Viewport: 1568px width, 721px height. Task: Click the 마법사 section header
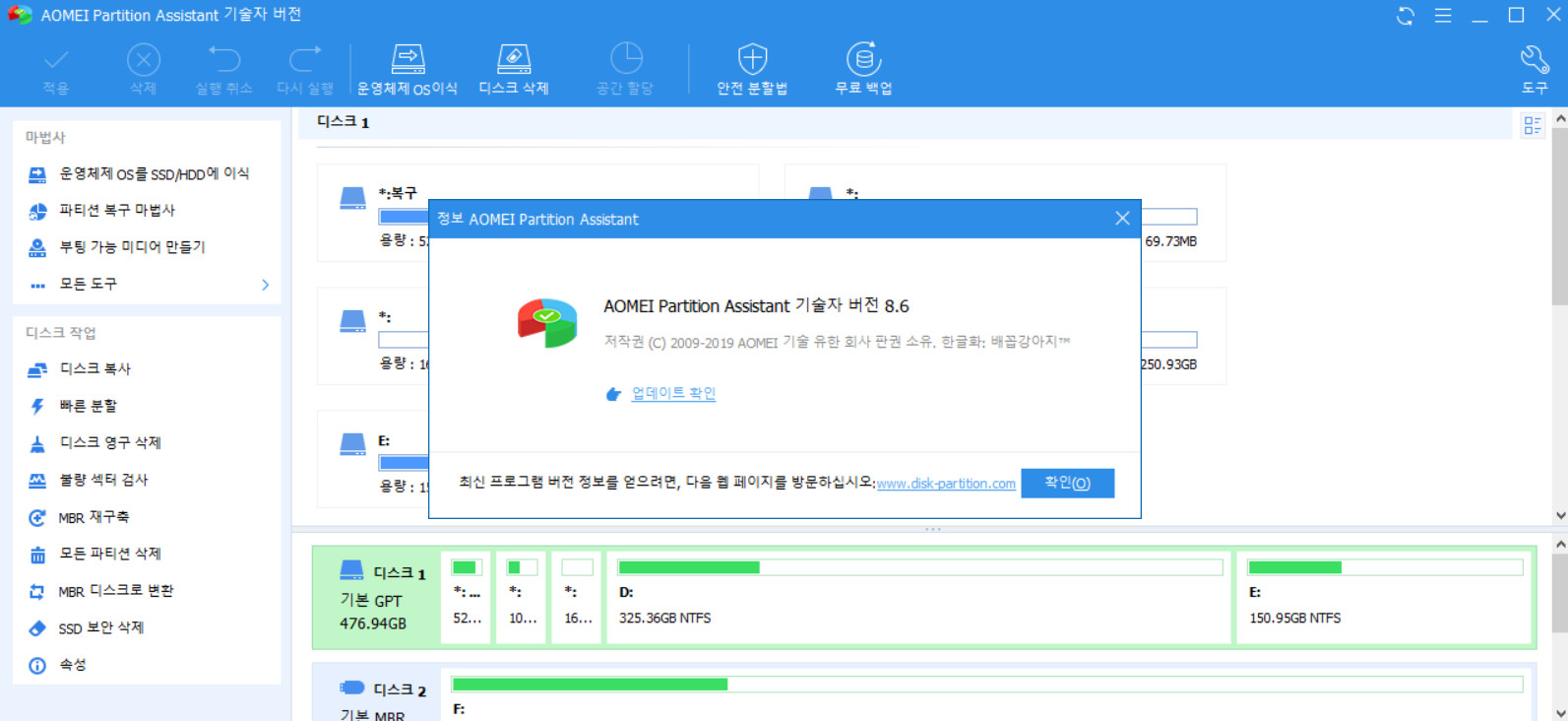(x=45, y=137)
